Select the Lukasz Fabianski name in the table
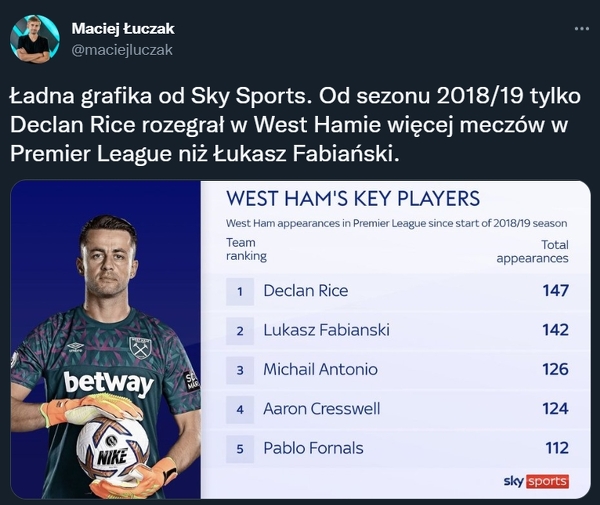The height and width of the screenshot is (505, 600). click(327, 330)
